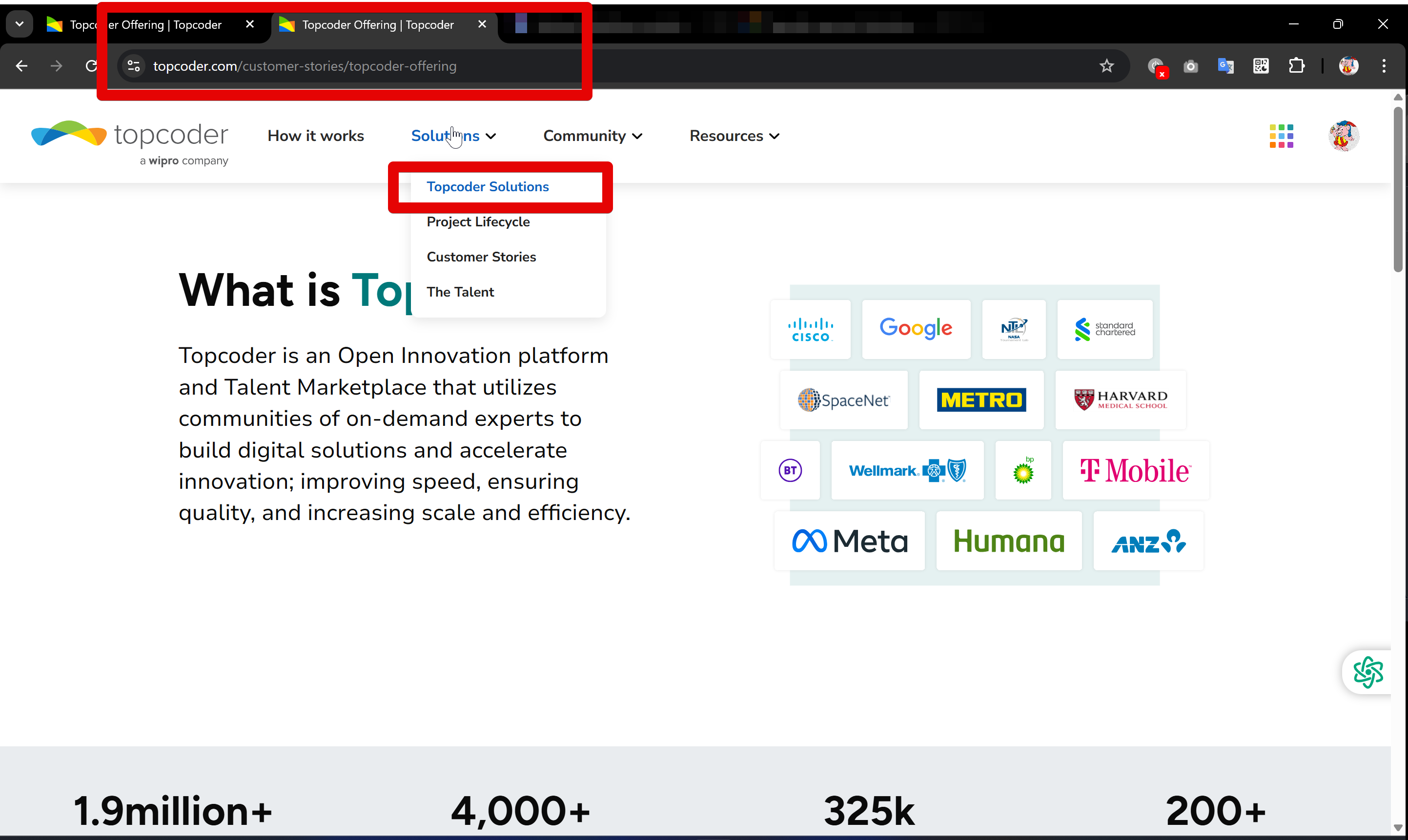Click the Topcoder logo
1408x840 pixels.
coord(130,141)
